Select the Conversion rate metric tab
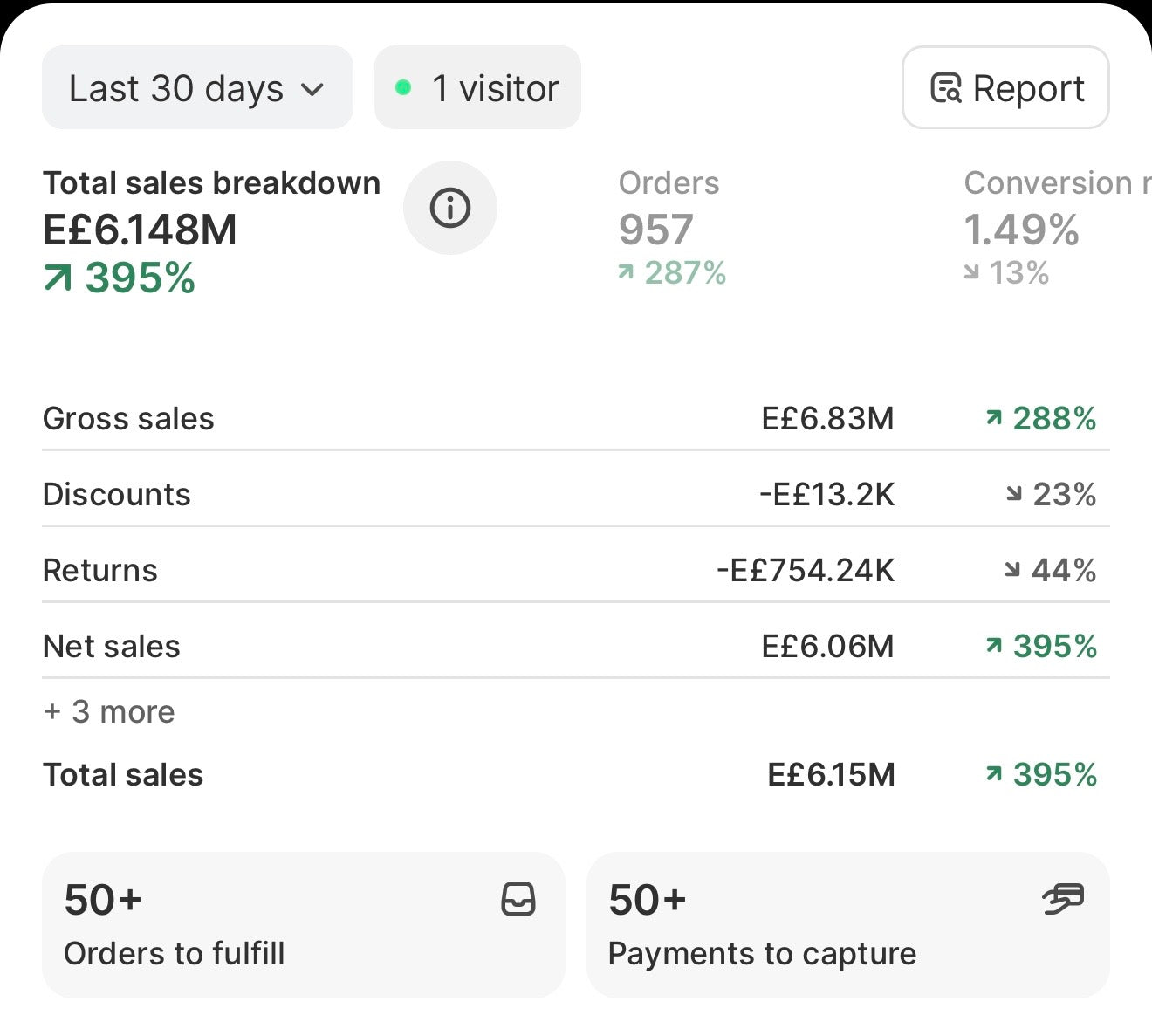Viewport: 1152px width, 1036px height. coord(1057,227)
